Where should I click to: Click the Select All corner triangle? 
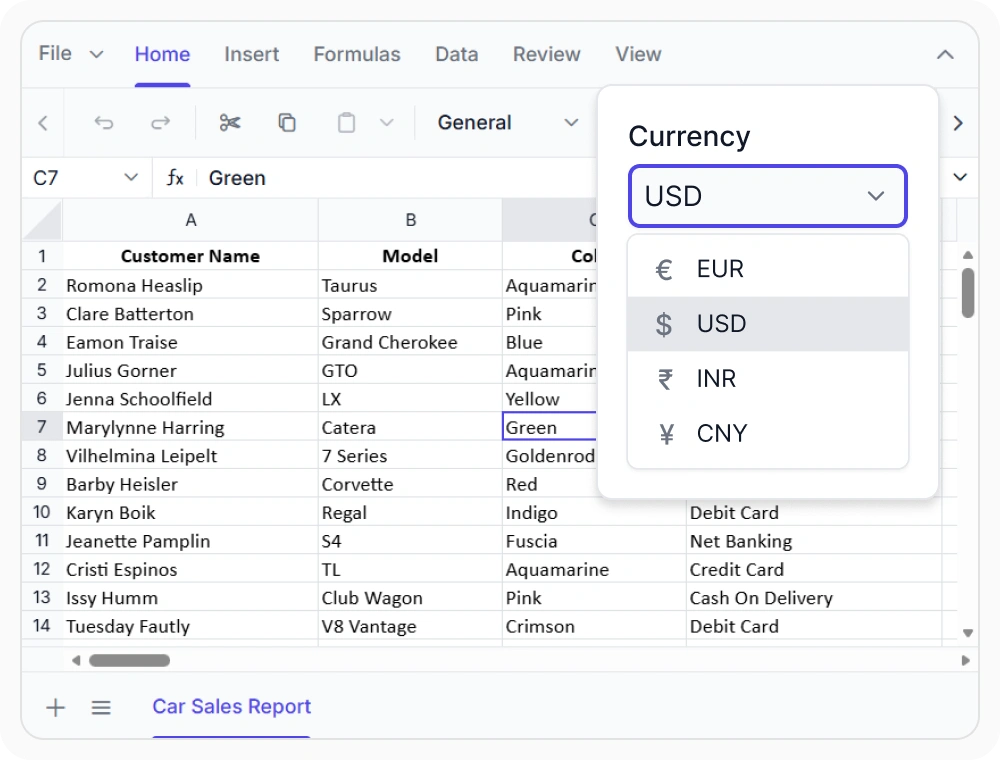point(42,220)
